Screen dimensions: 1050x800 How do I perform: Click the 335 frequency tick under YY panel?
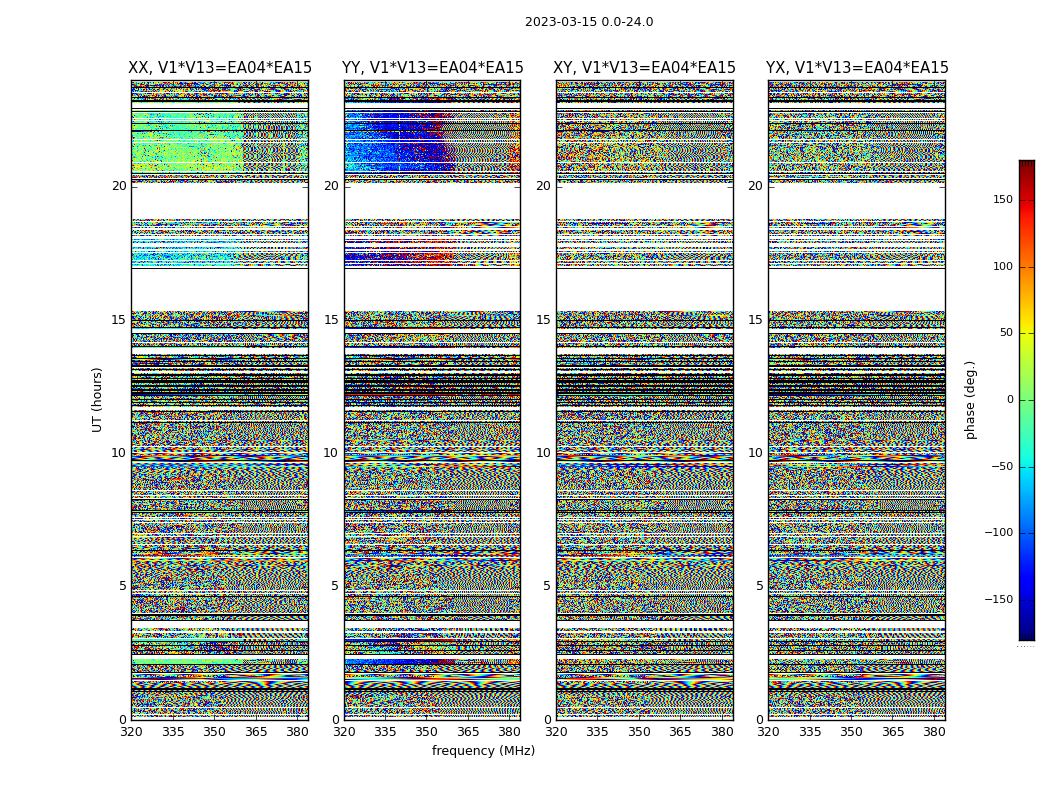(x=385, y=732)
